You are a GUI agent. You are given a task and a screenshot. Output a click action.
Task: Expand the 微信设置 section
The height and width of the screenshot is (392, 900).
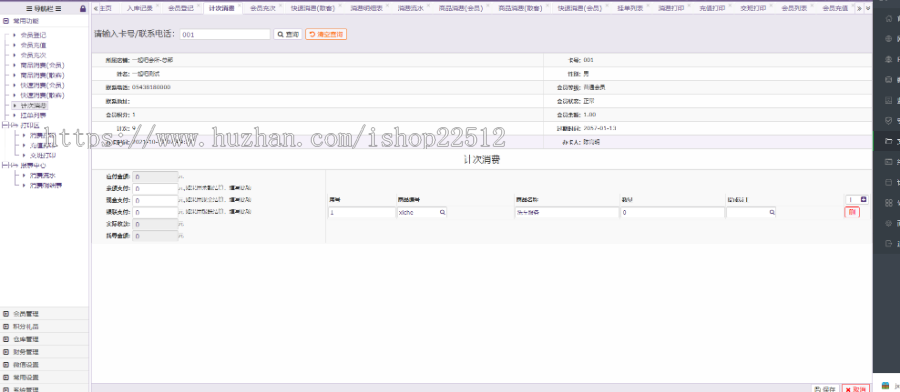[6, 364]
